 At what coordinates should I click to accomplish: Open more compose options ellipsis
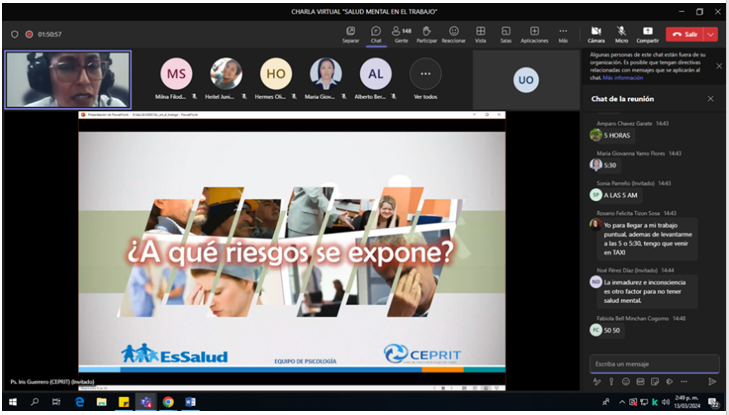coord(683,382)
